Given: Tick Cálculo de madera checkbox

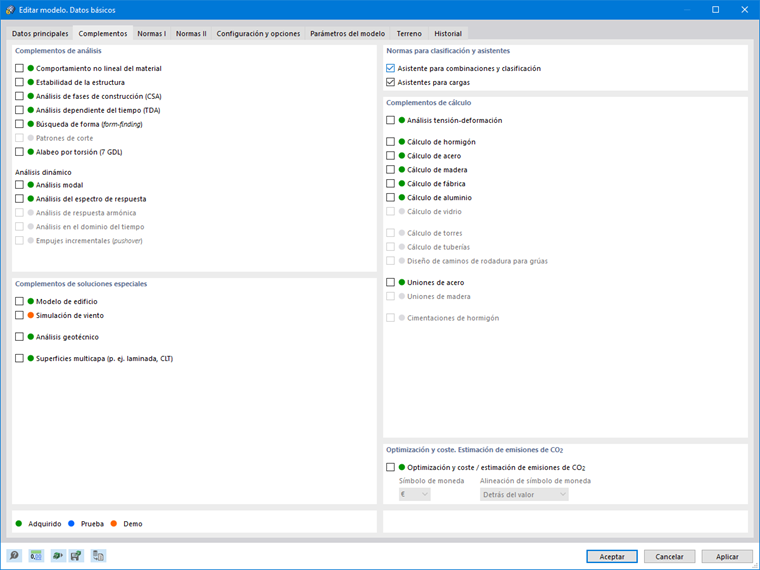Looking at the screenshot, I should coord(391,170).
